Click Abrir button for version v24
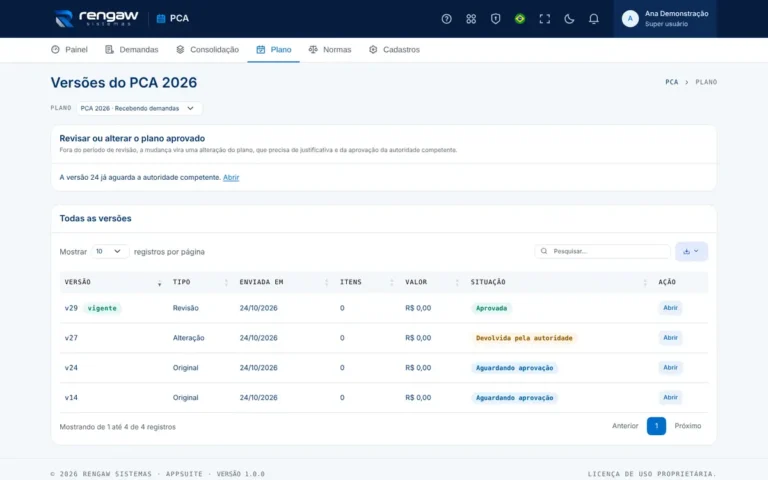Viewport: 768px width, 480px height. click(x=670, y=367)
